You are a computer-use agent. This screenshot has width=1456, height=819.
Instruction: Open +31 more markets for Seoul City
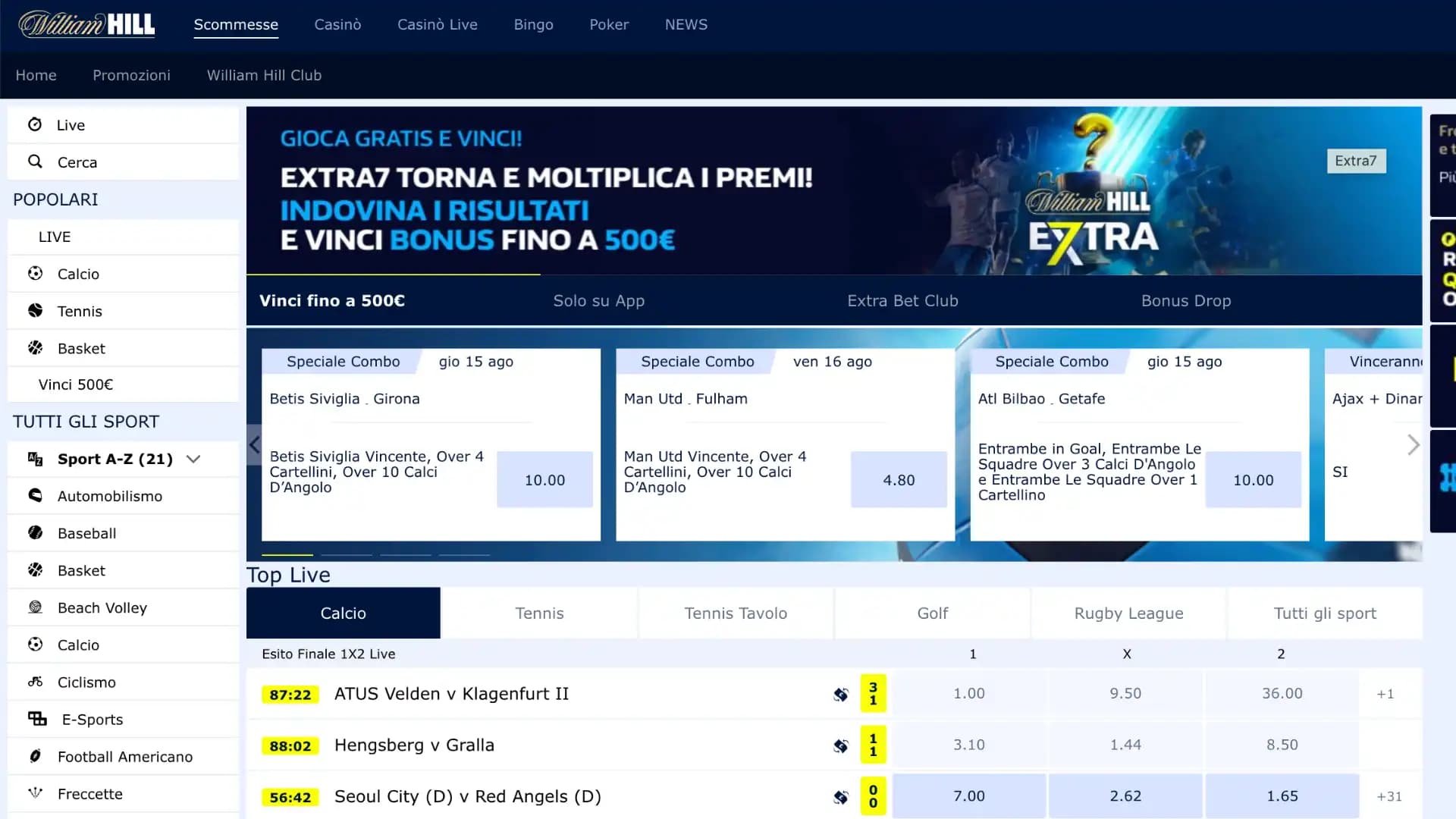(1389, 796)
